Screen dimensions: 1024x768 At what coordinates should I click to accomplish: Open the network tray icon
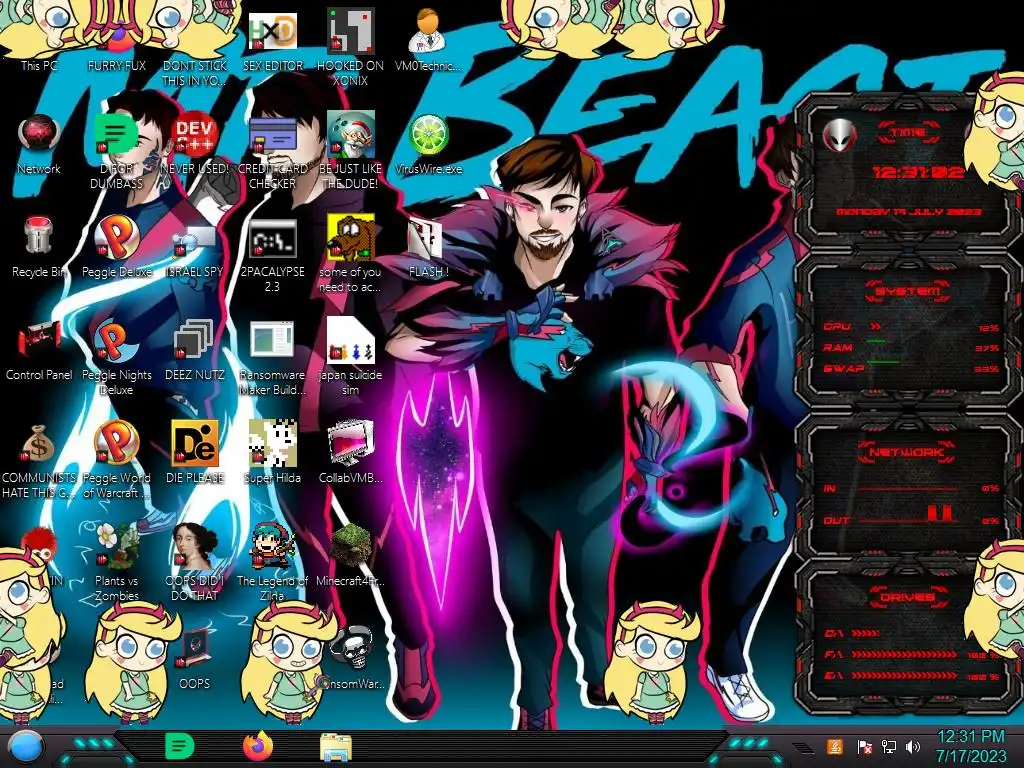tap(888, 746)
